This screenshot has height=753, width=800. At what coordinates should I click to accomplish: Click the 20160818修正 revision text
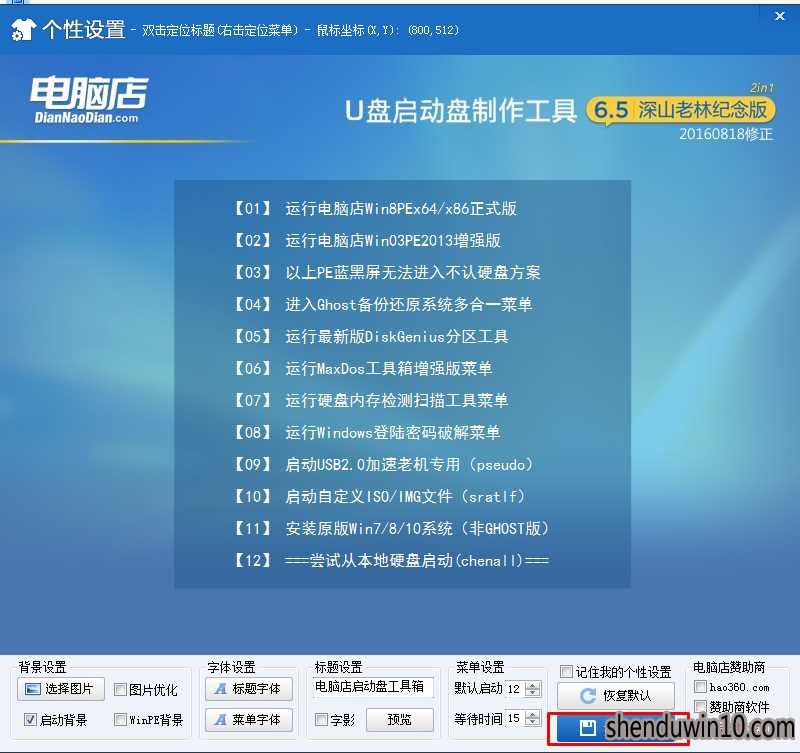click(x=726, y=134)
